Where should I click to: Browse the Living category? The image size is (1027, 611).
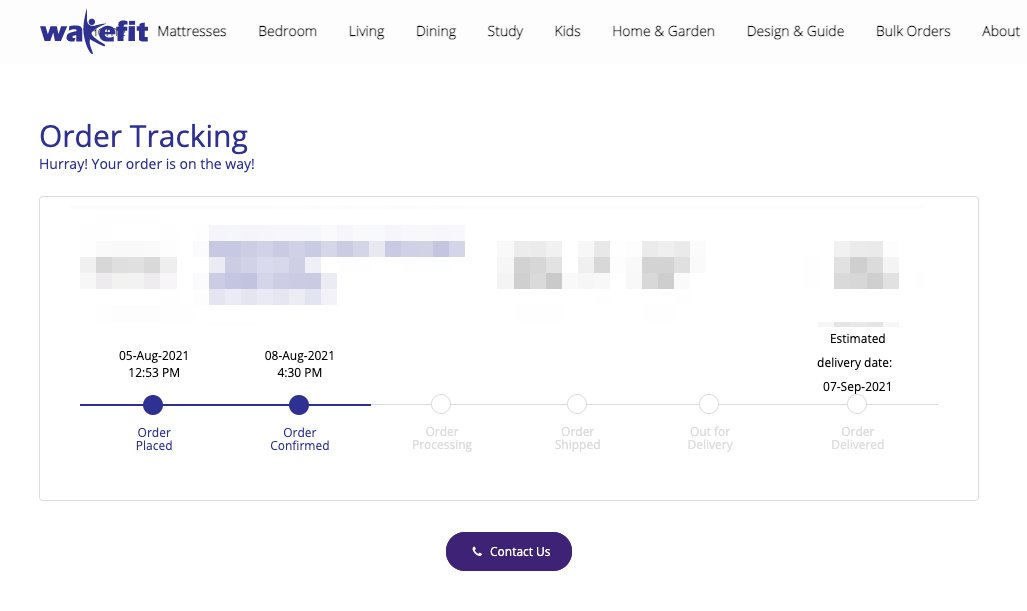point(366,31)
